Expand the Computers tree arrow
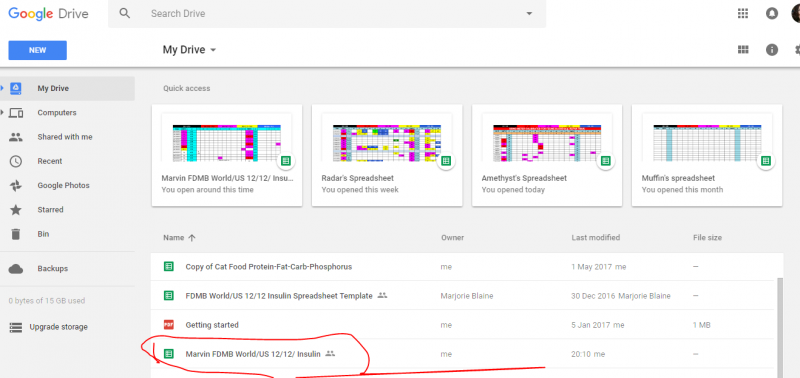The width and height of the screenshot is (800, 378). (x=2, y=112)
